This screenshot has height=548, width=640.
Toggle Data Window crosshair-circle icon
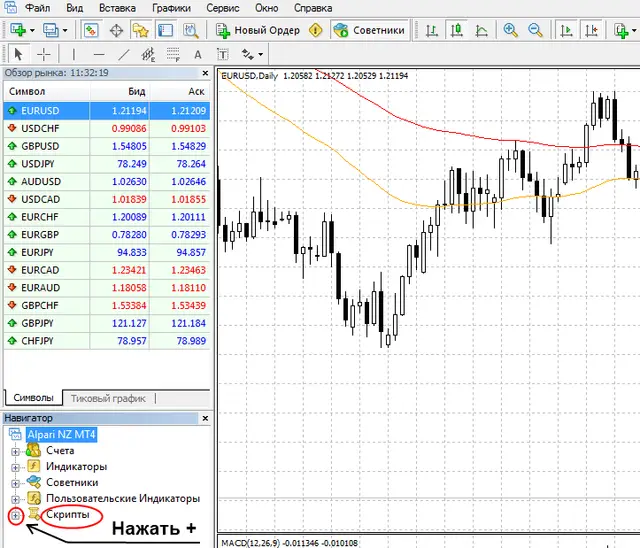point(116,31)
